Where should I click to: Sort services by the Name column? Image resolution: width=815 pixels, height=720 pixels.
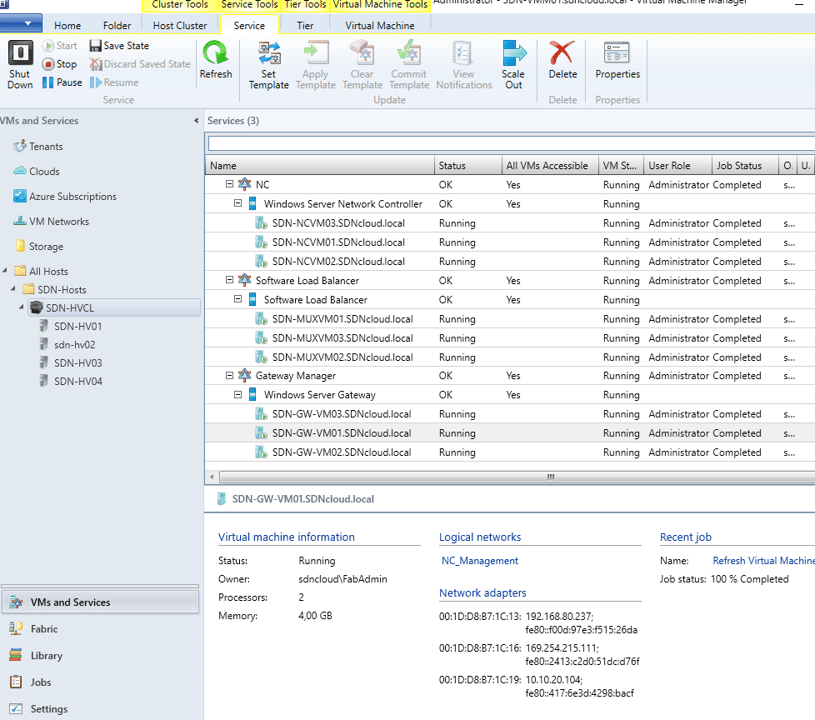tap(320, 165)
